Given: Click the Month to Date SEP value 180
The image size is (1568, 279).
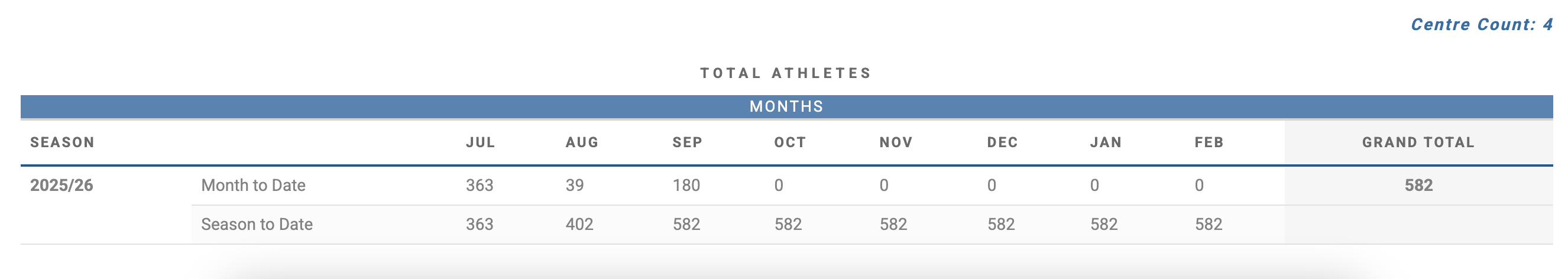Looking at the screenshot, I should click(686, 185).
